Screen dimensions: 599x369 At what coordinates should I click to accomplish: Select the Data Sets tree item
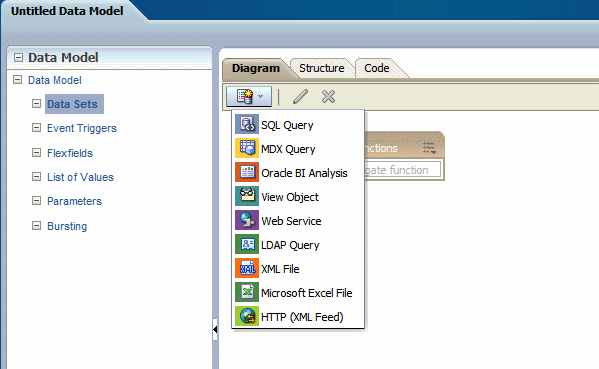73,104
